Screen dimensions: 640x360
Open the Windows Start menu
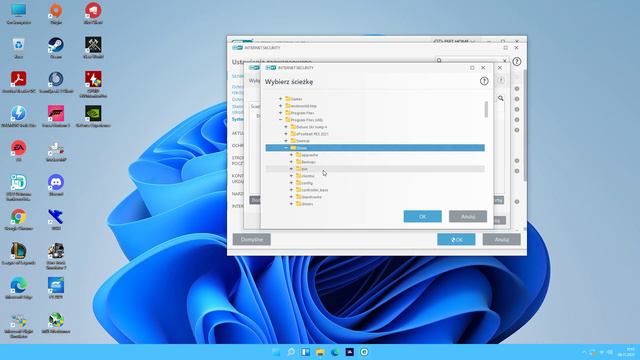coord(276,352)
